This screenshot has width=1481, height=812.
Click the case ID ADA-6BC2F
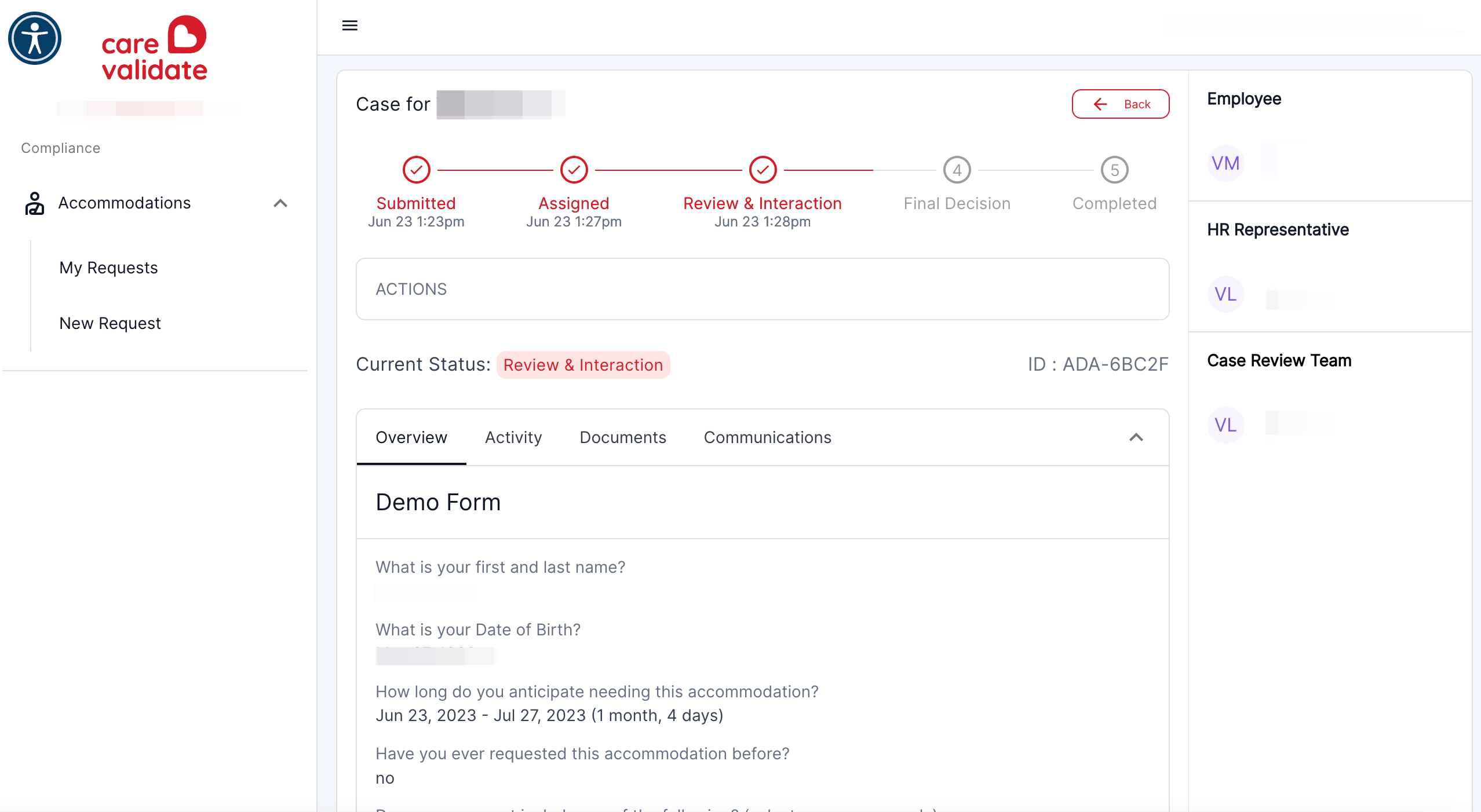[x=1098, y=364]
